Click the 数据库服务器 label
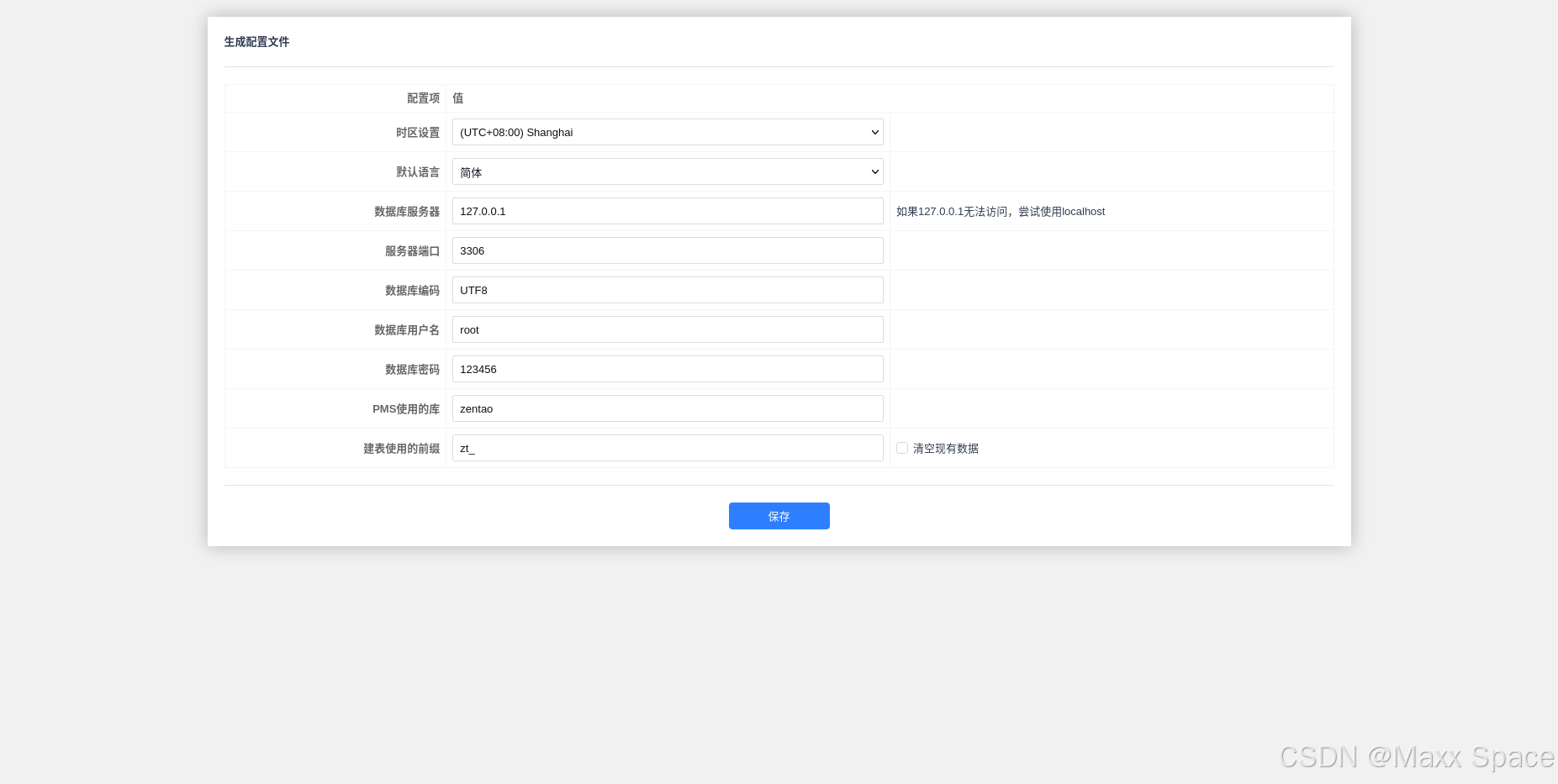The width and height of the screenshot is (1558, 784). [x=407, y=212]
